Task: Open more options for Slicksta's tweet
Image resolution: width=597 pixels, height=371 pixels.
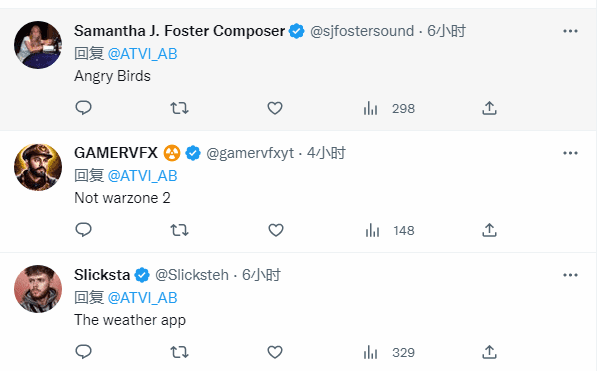Action: pyautogui.click(x=570, y=275)
